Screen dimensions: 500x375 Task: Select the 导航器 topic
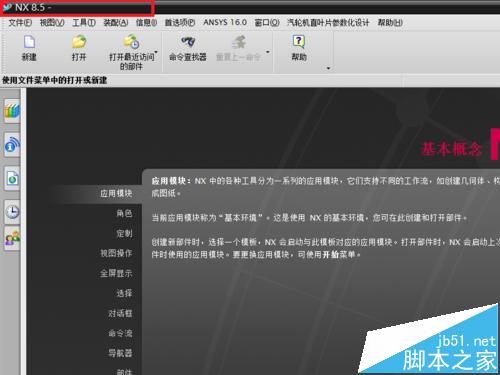point(120,353)
